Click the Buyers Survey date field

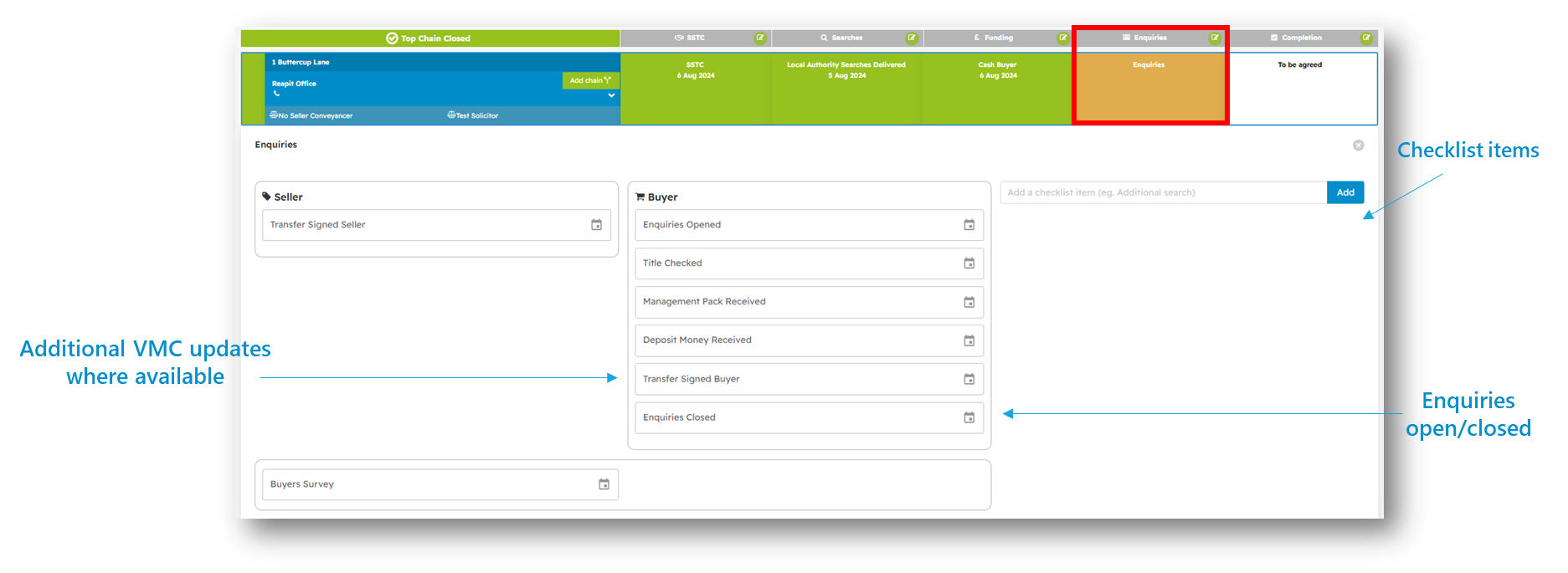coord(440,484)
